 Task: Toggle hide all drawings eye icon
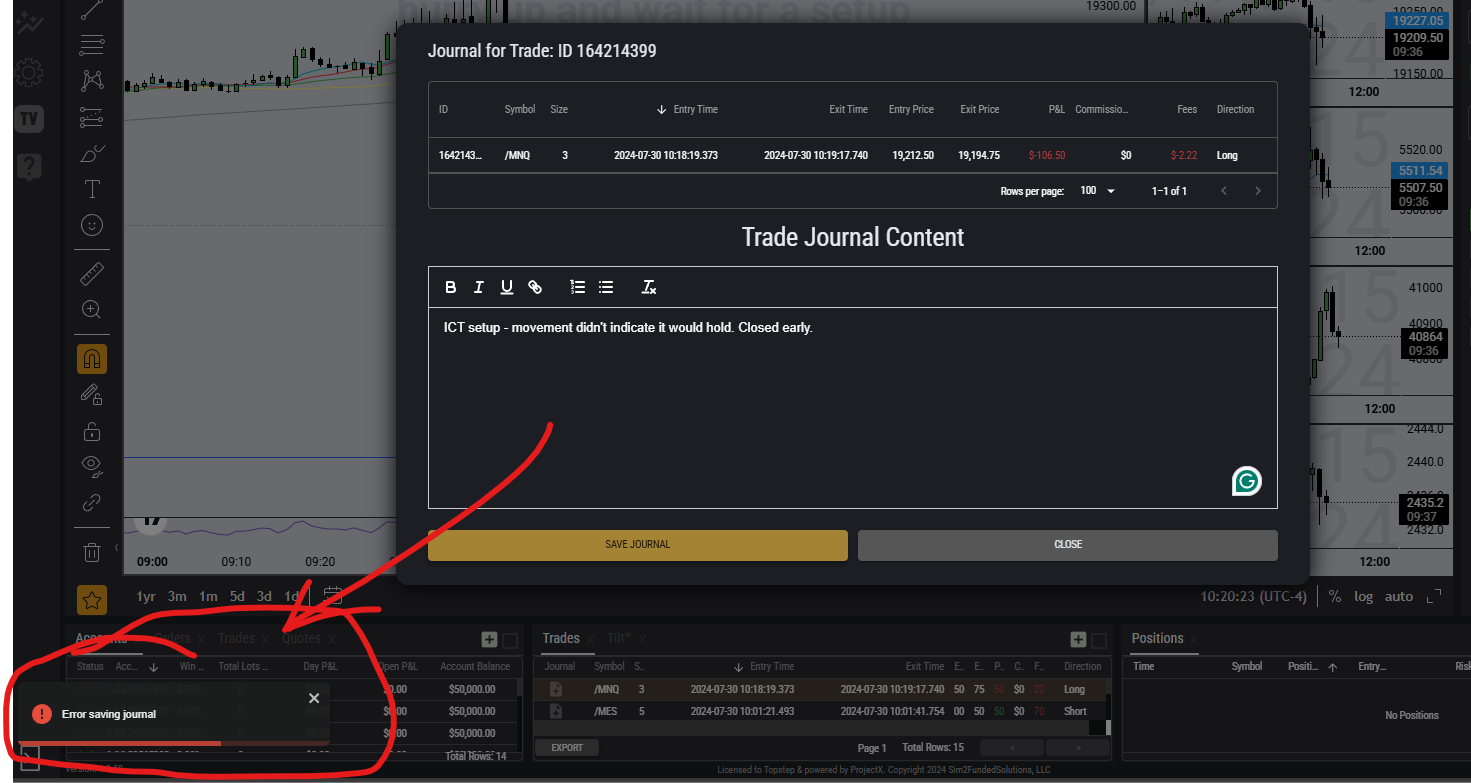pyautogui.click(x=91, y=464)
